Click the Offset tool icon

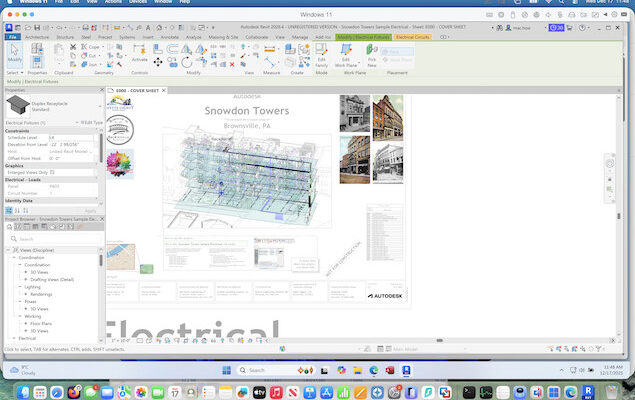(x=172, y=49)
